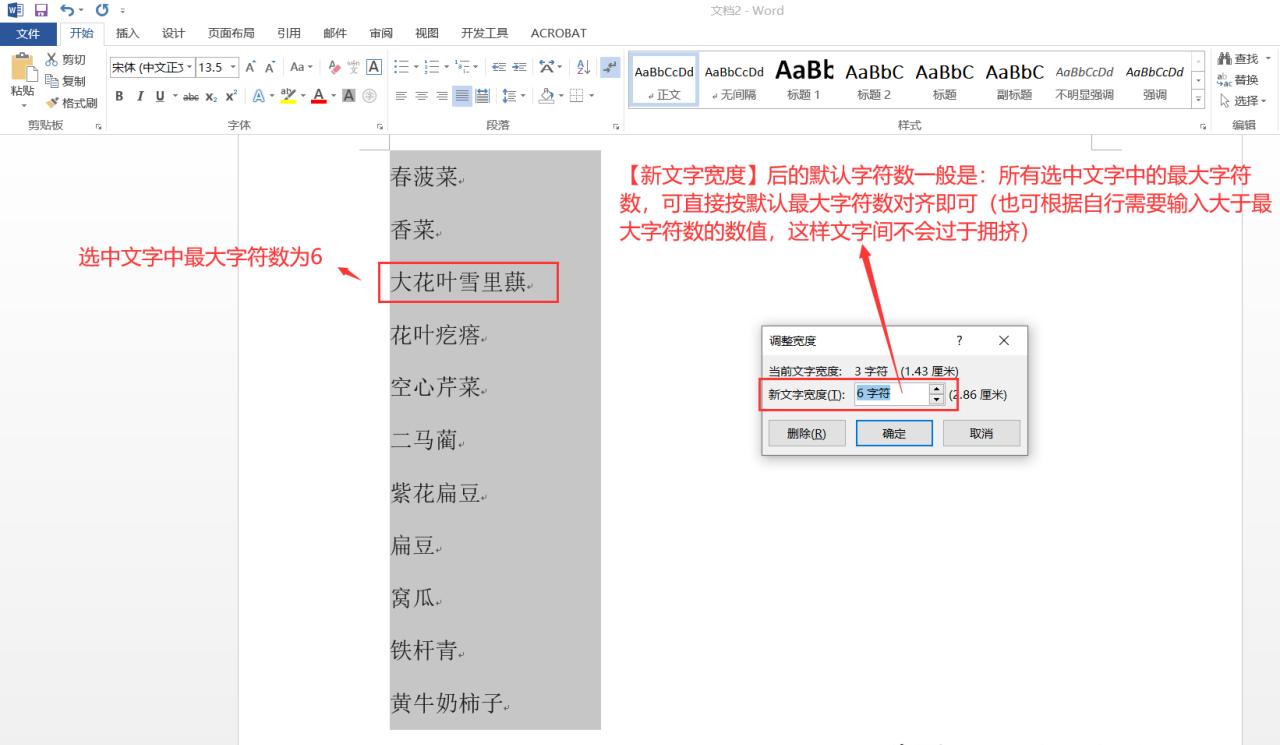Apply the 标题 1 heading style
Image resolution: width=1280 pixels, height=745 pixels.
tap(804, 81)
